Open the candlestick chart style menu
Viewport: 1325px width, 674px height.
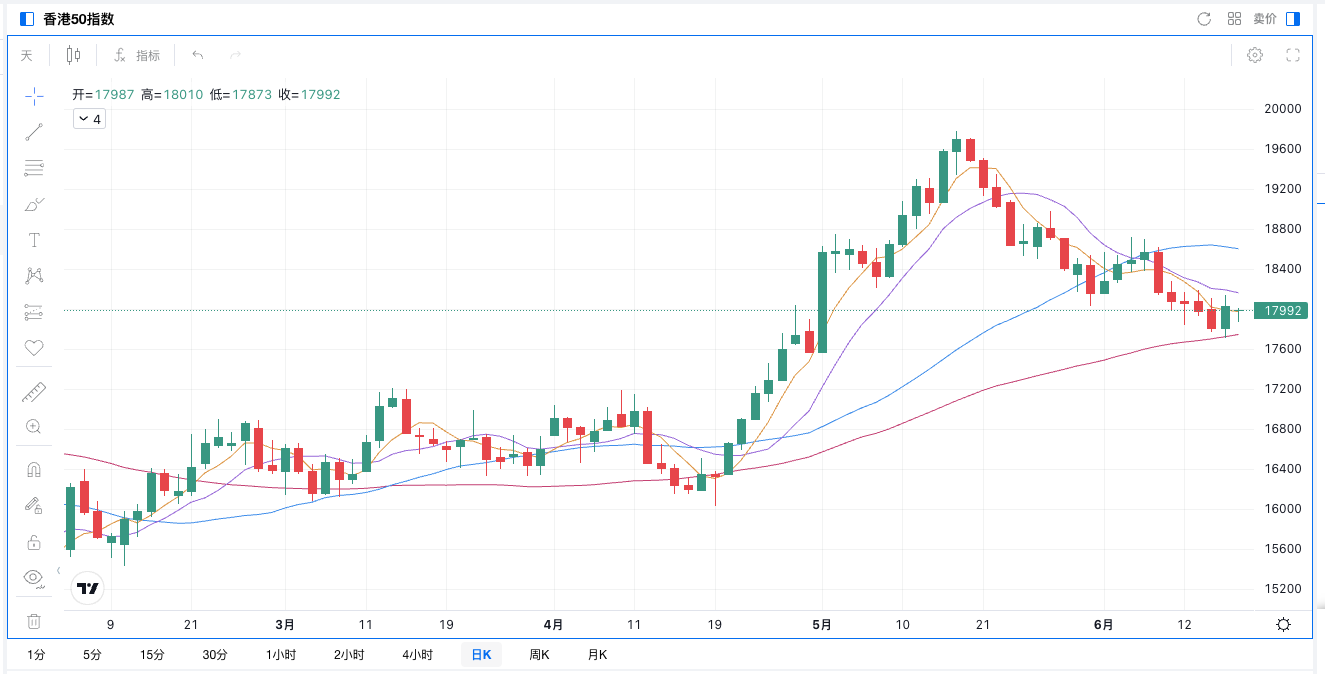[x=73, y=55]
